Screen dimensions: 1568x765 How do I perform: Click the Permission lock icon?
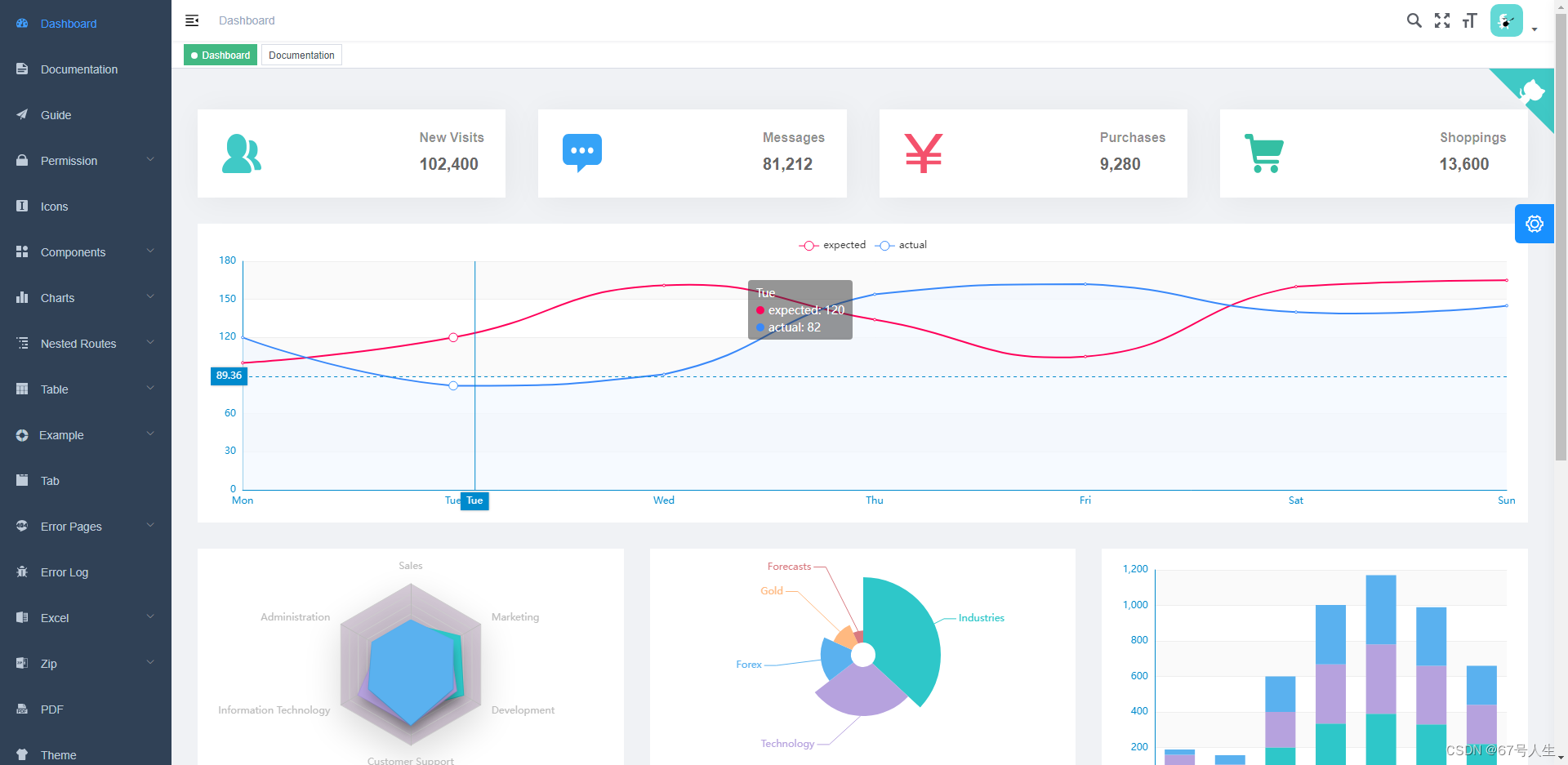pos(22,161)
